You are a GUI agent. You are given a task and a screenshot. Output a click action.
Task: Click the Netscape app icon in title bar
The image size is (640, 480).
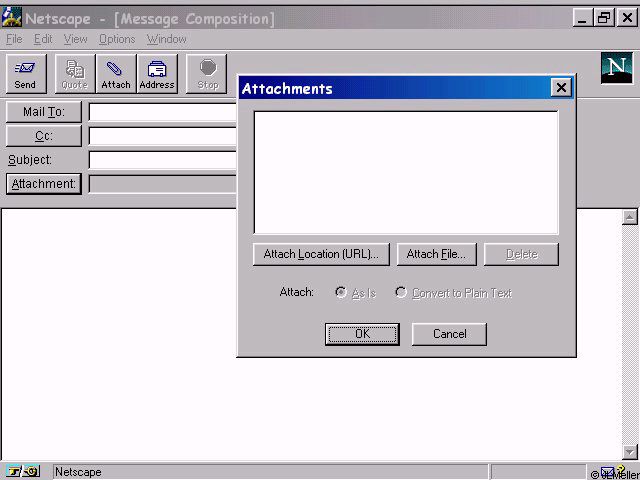point(11,18)
